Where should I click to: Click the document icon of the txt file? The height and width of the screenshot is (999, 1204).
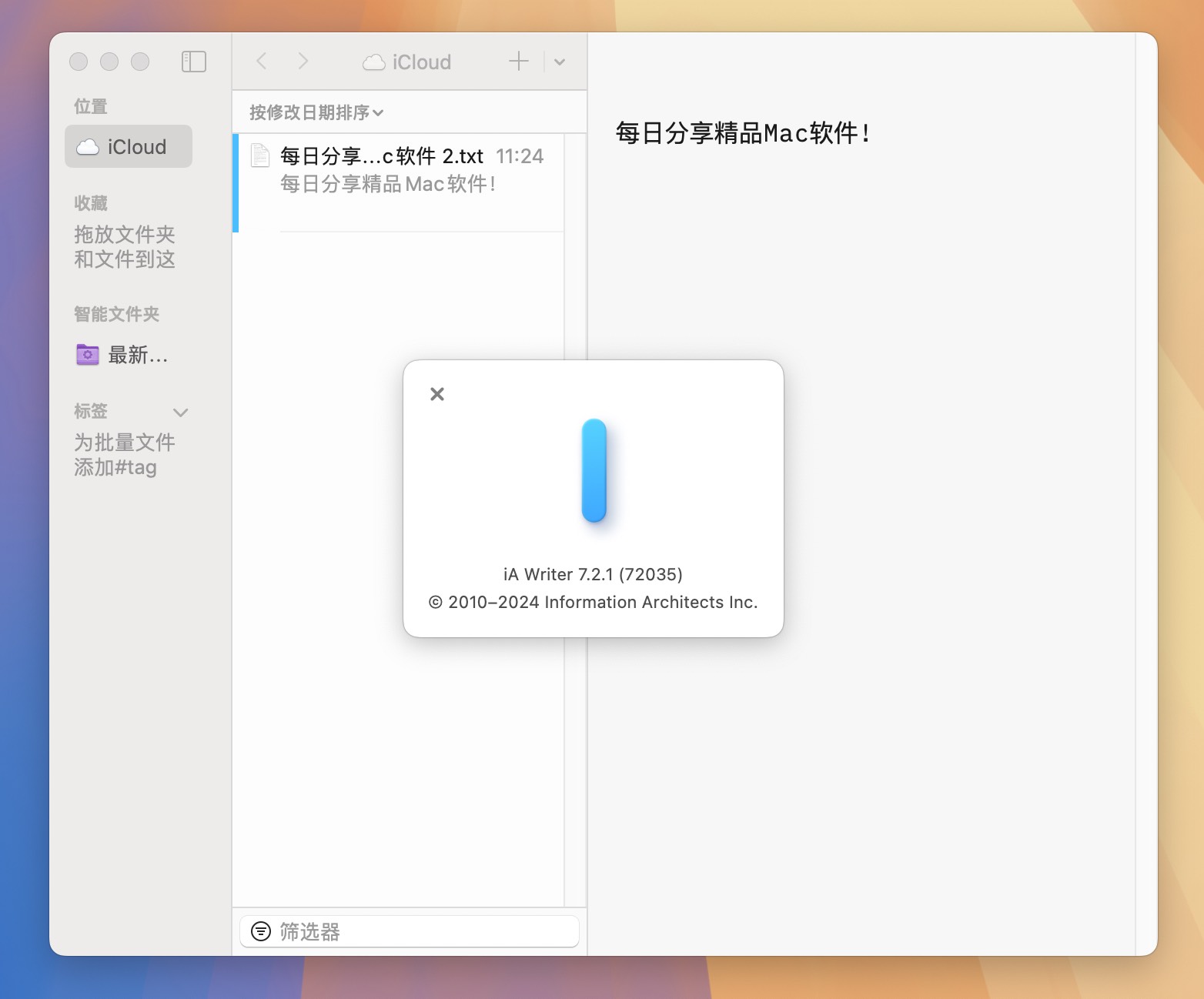pyautogui.click(x=260, y=155)
